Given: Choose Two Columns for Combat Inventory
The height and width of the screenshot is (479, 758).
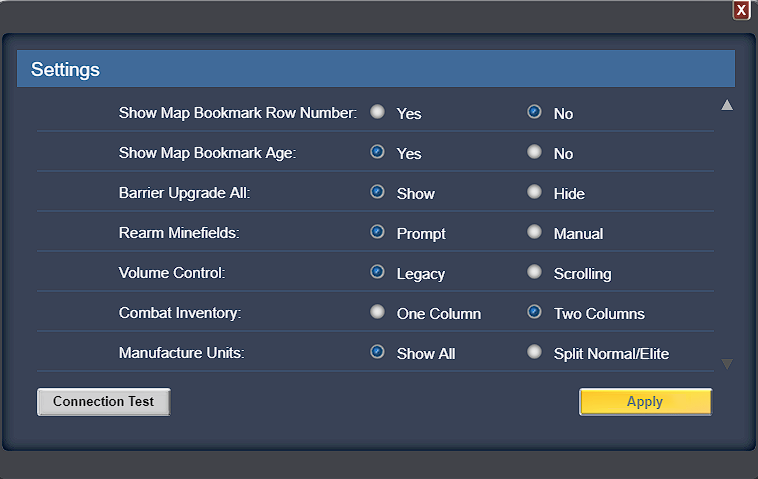Looking at the screenshot, I should click(x=534, y=312).
